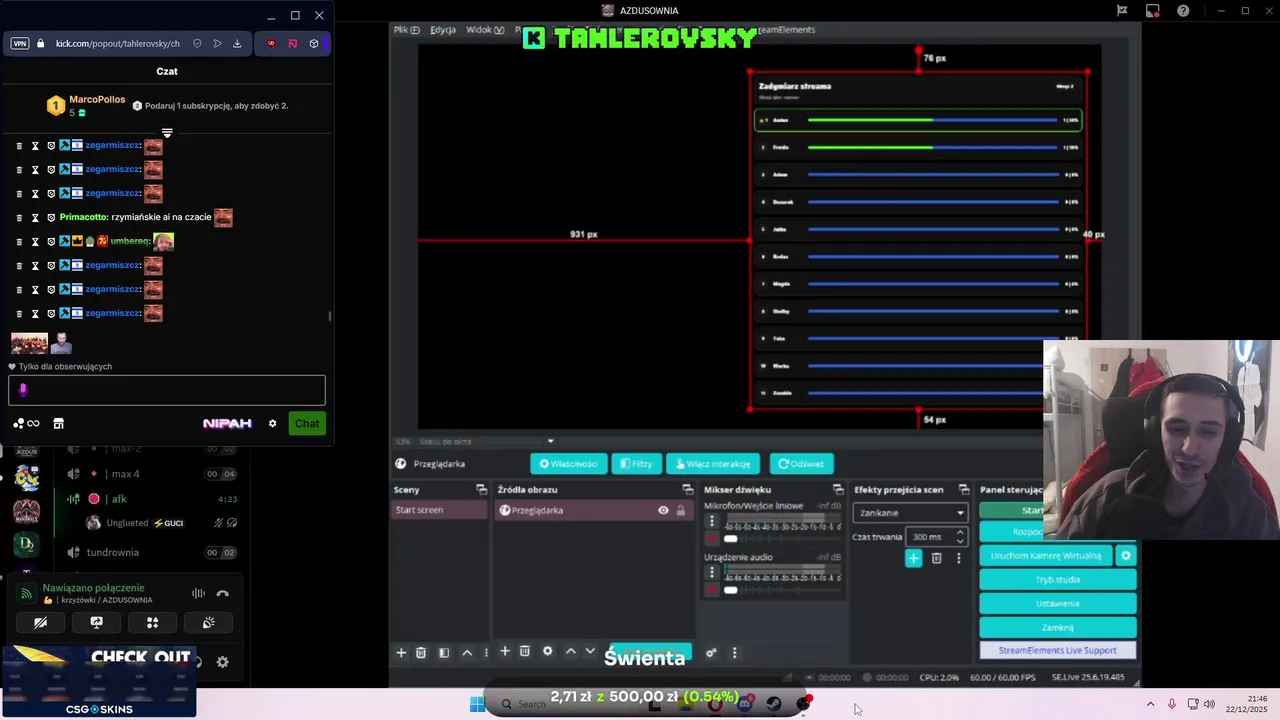
Task: Select Start screen scene
Action: pos(440,510)
